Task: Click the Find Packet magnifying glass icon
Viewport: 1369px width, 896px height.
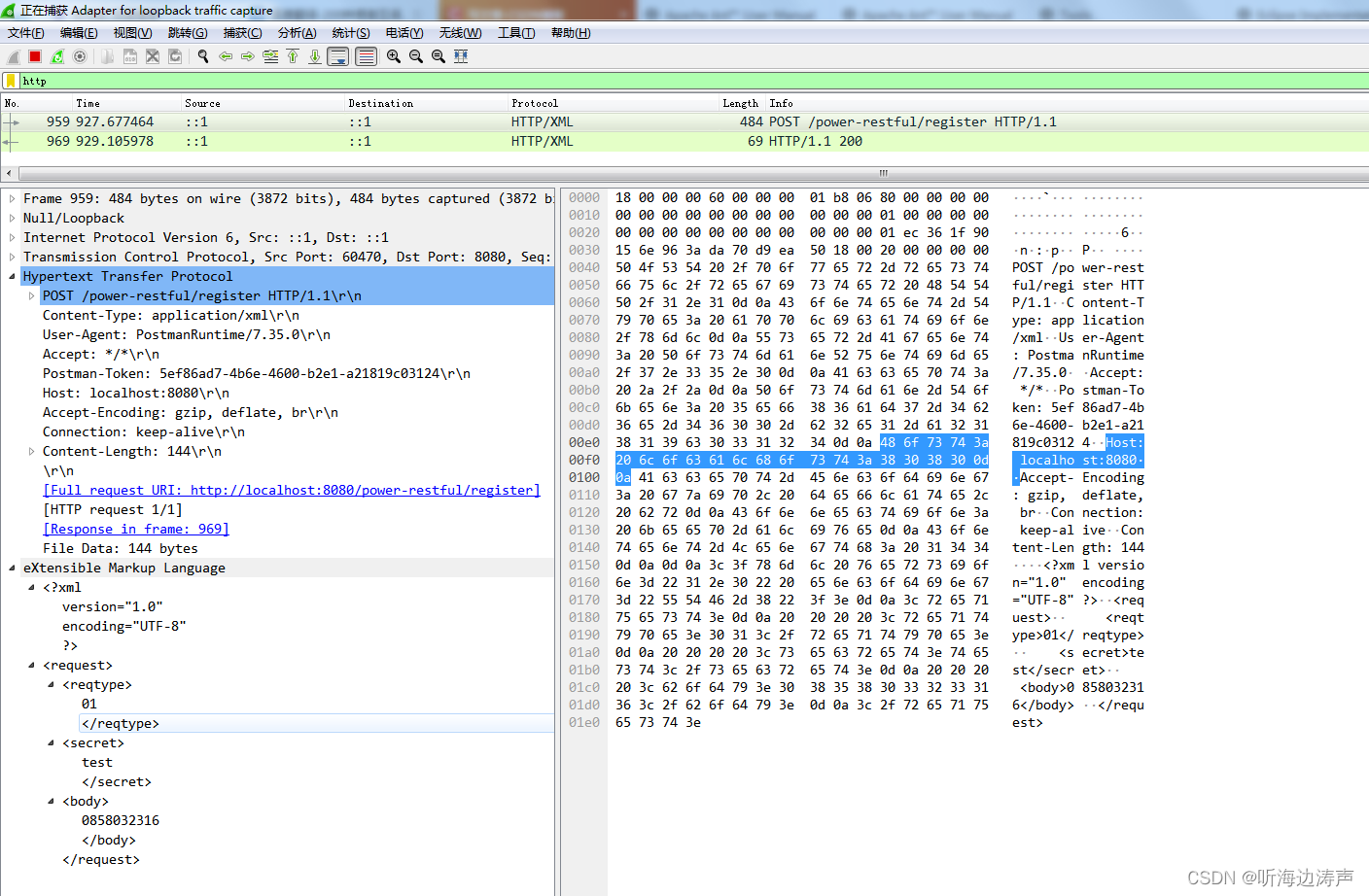Action: pyautogui.click(x=204, y=56)
